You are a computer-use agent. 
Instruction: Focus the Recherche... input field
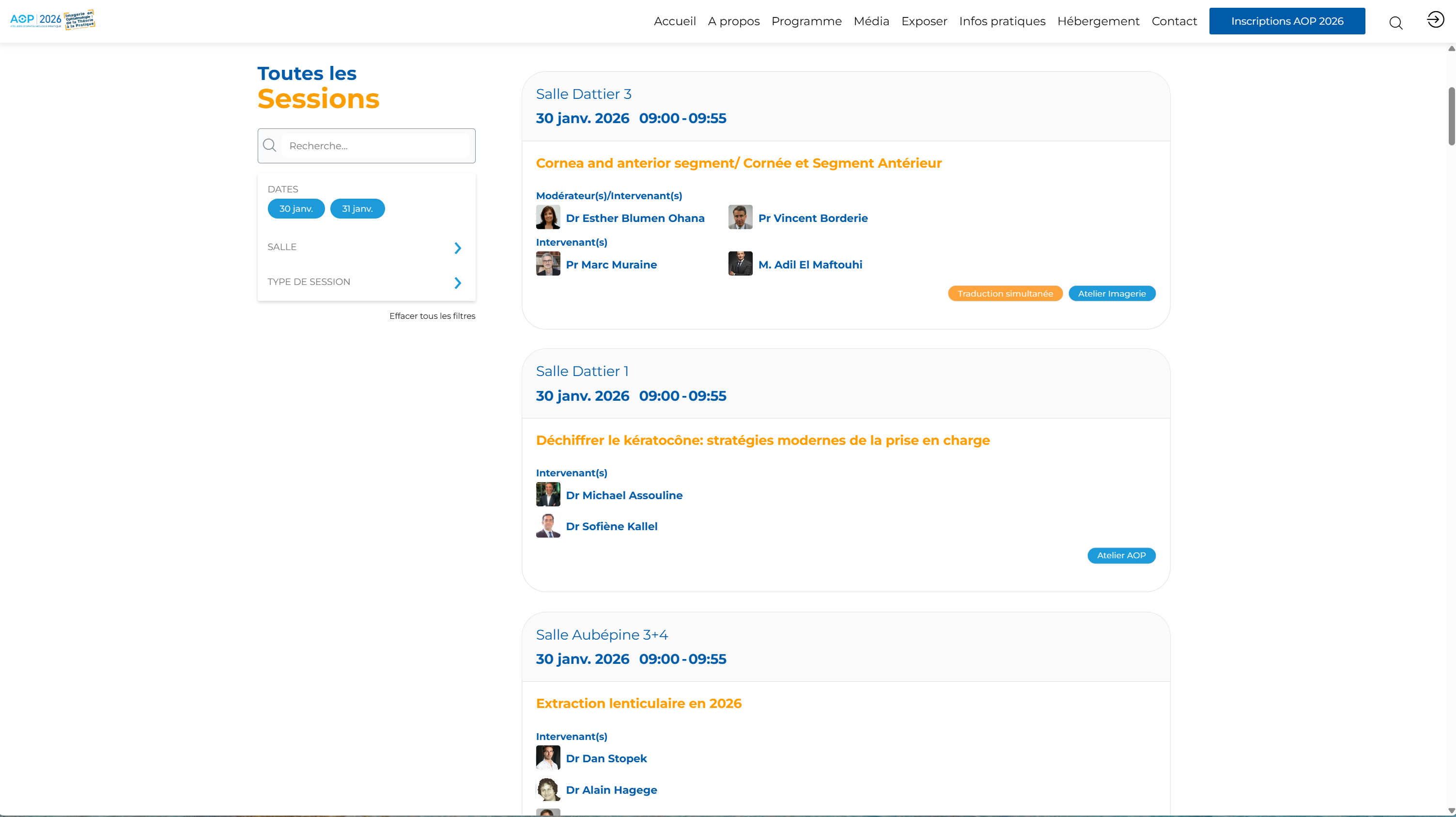click(x=376, y=146)
